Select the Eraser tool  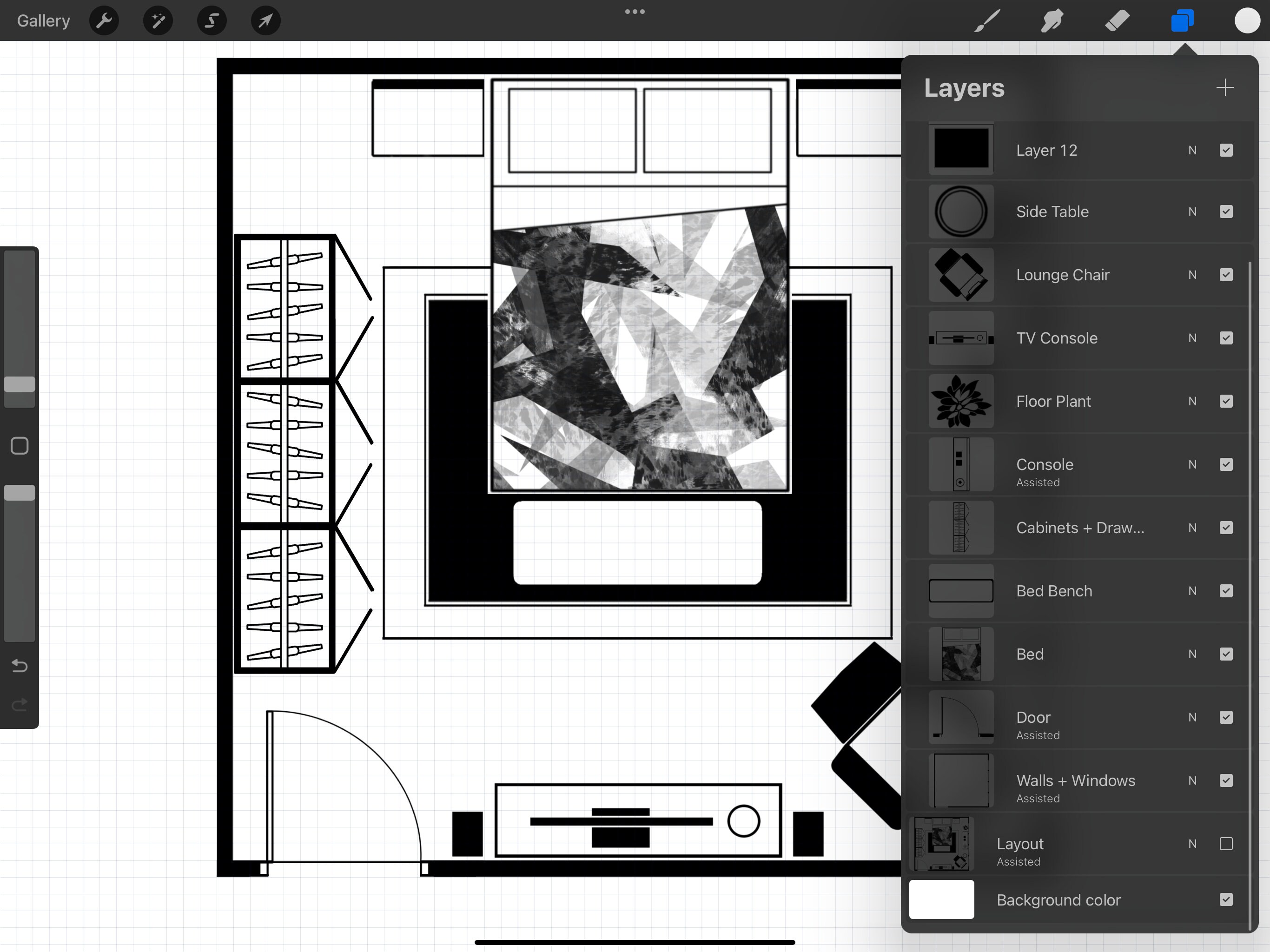coord(1117,20)
